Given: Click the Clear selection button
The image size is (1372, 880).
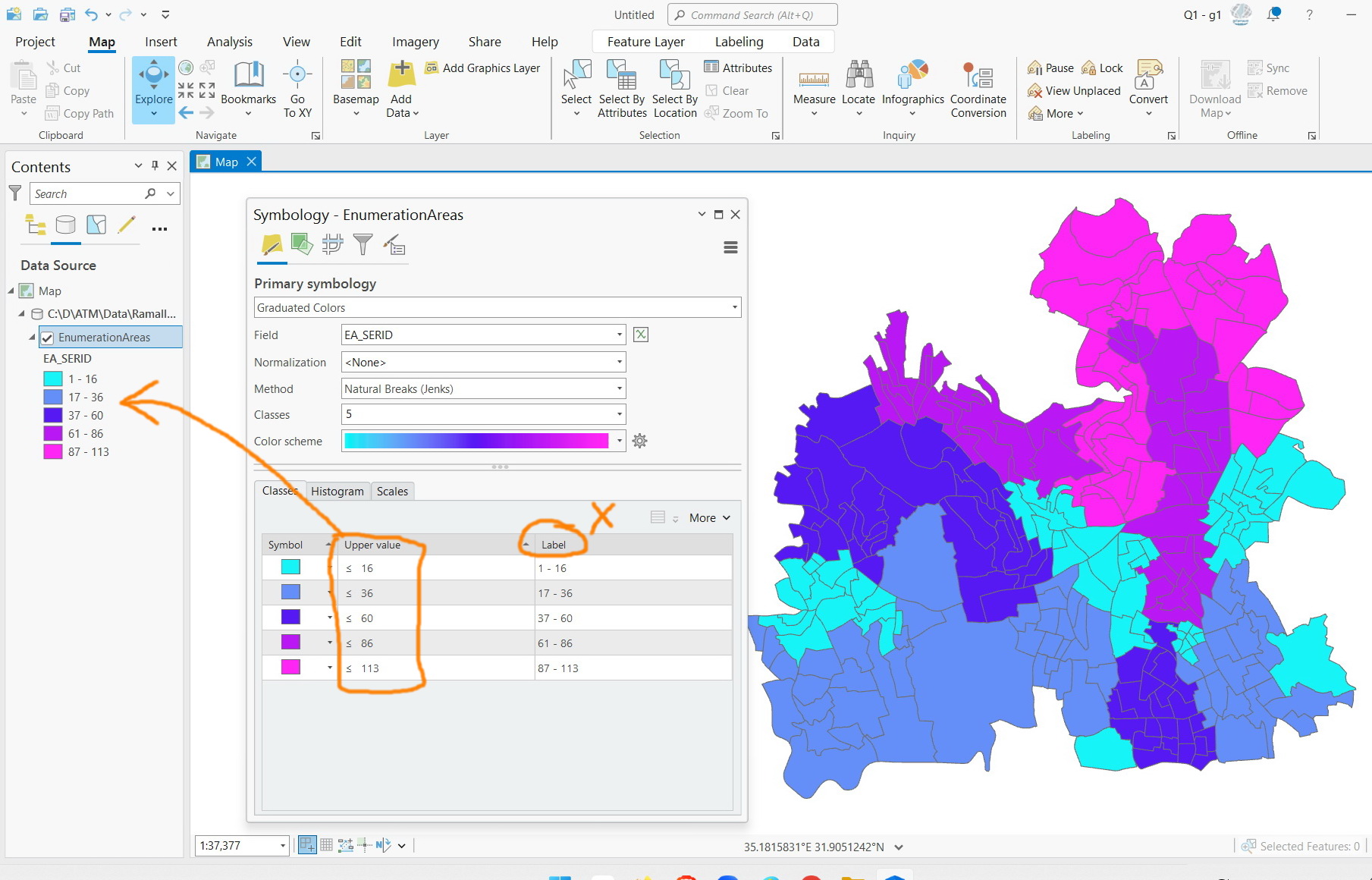Looking at the screenshot, I should [x=730, y=90].
